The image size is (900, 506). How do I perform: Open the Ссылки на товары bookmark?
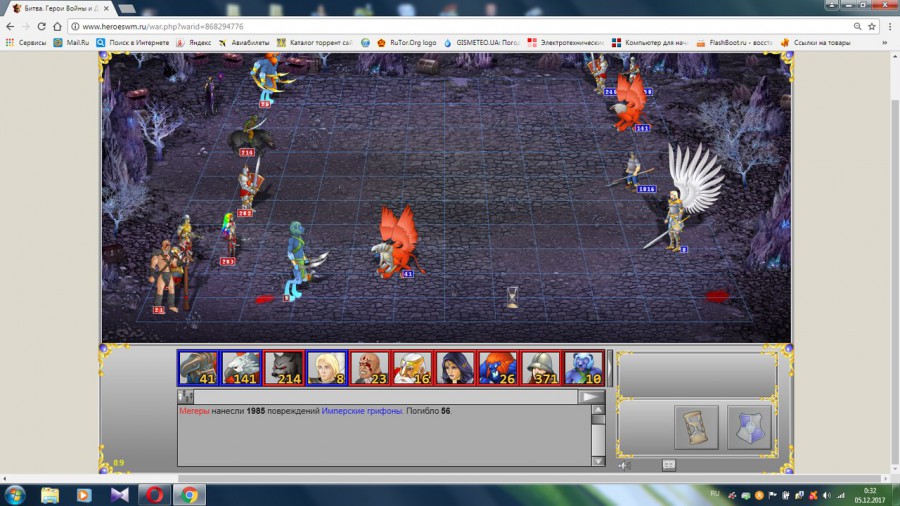click(x=816, y=42)
